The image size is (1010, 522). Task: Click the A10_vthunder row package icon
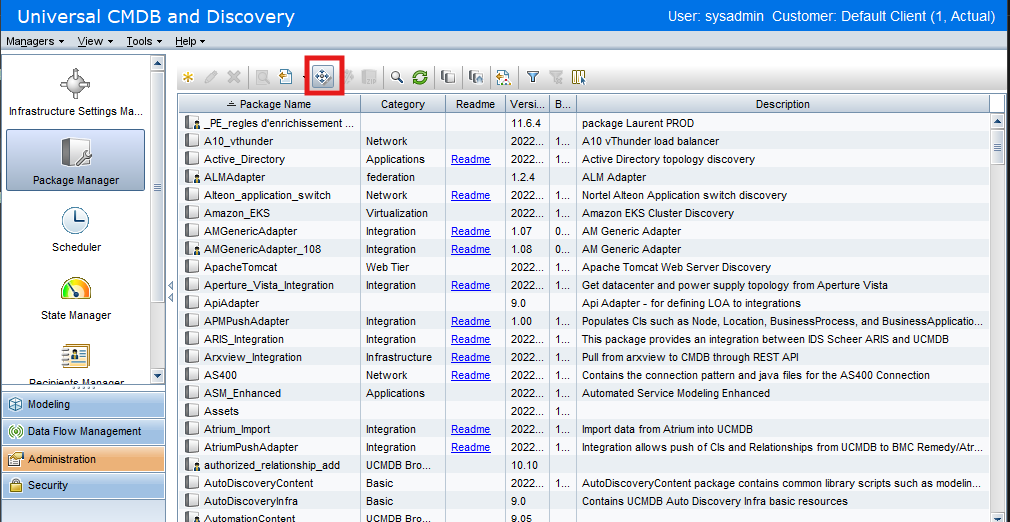pyautogui.click(x=191, y=140)
